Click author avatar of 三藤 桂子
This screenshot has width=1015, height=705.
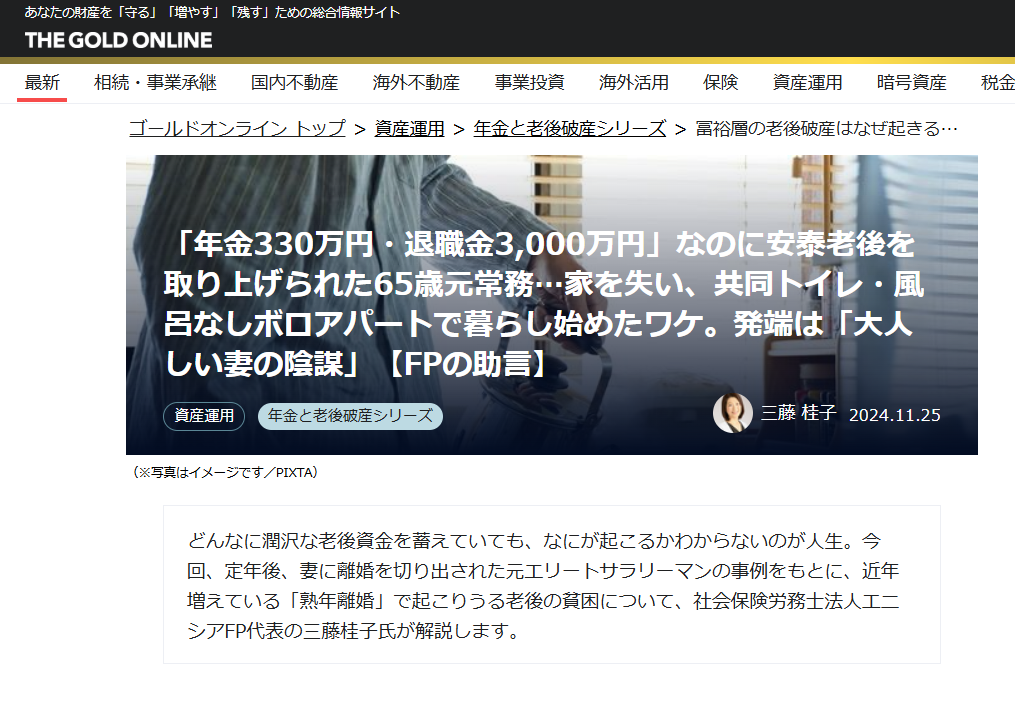coord(732,413)
